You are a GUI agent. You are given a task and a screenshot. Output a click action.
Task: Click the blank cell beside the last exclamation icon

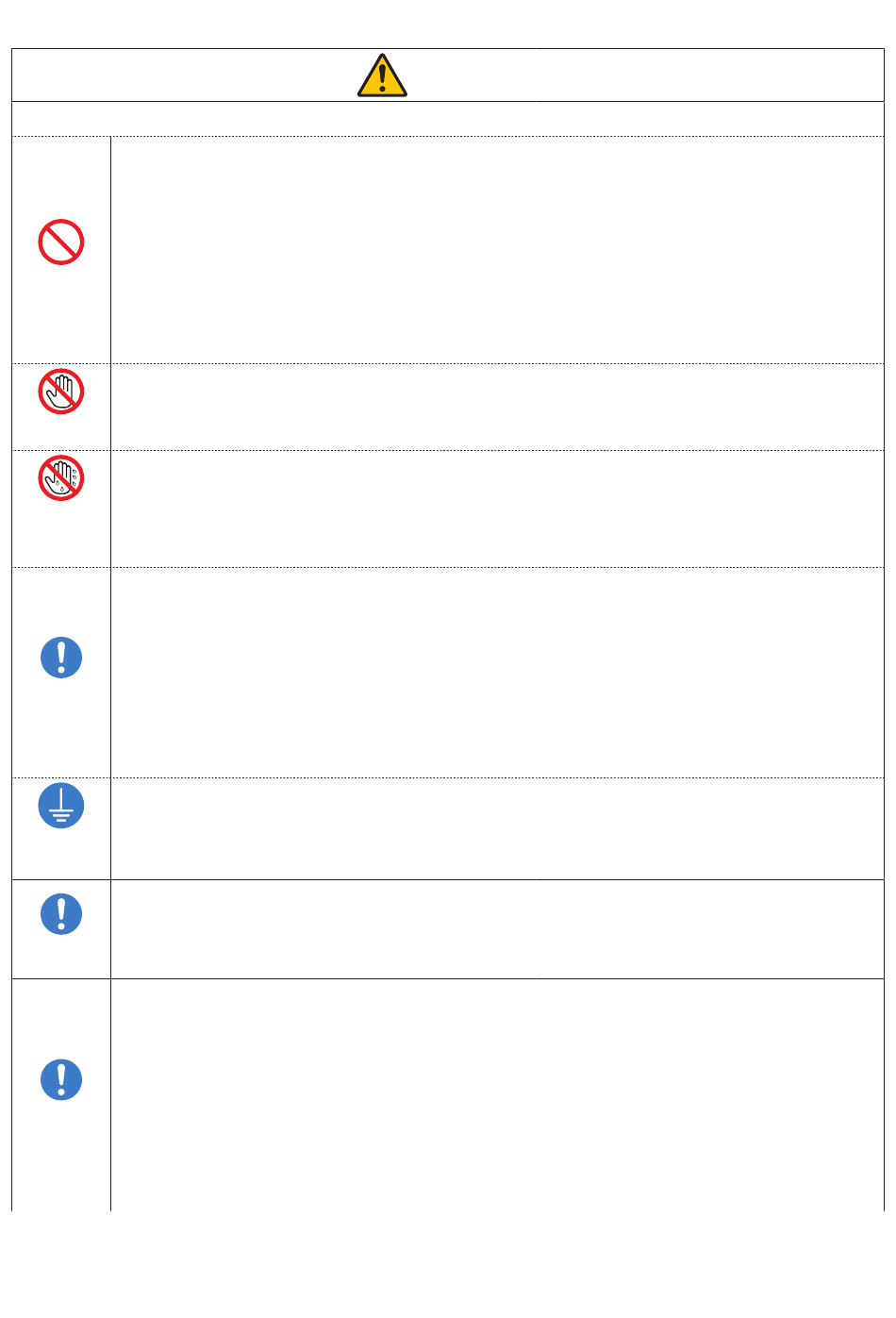click(x=497, y=1094)
